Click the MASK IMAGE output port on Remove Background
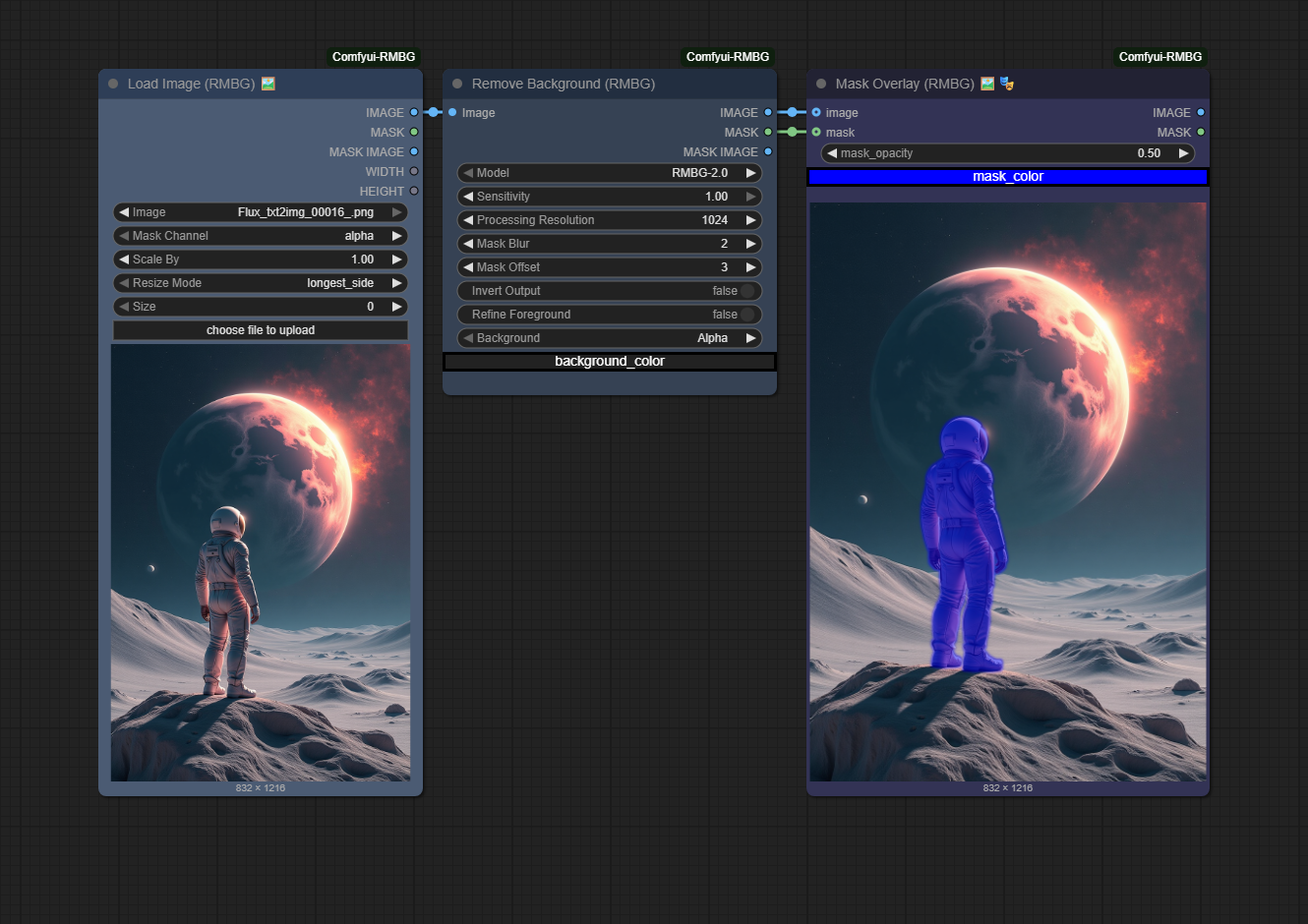 [768, 151]
